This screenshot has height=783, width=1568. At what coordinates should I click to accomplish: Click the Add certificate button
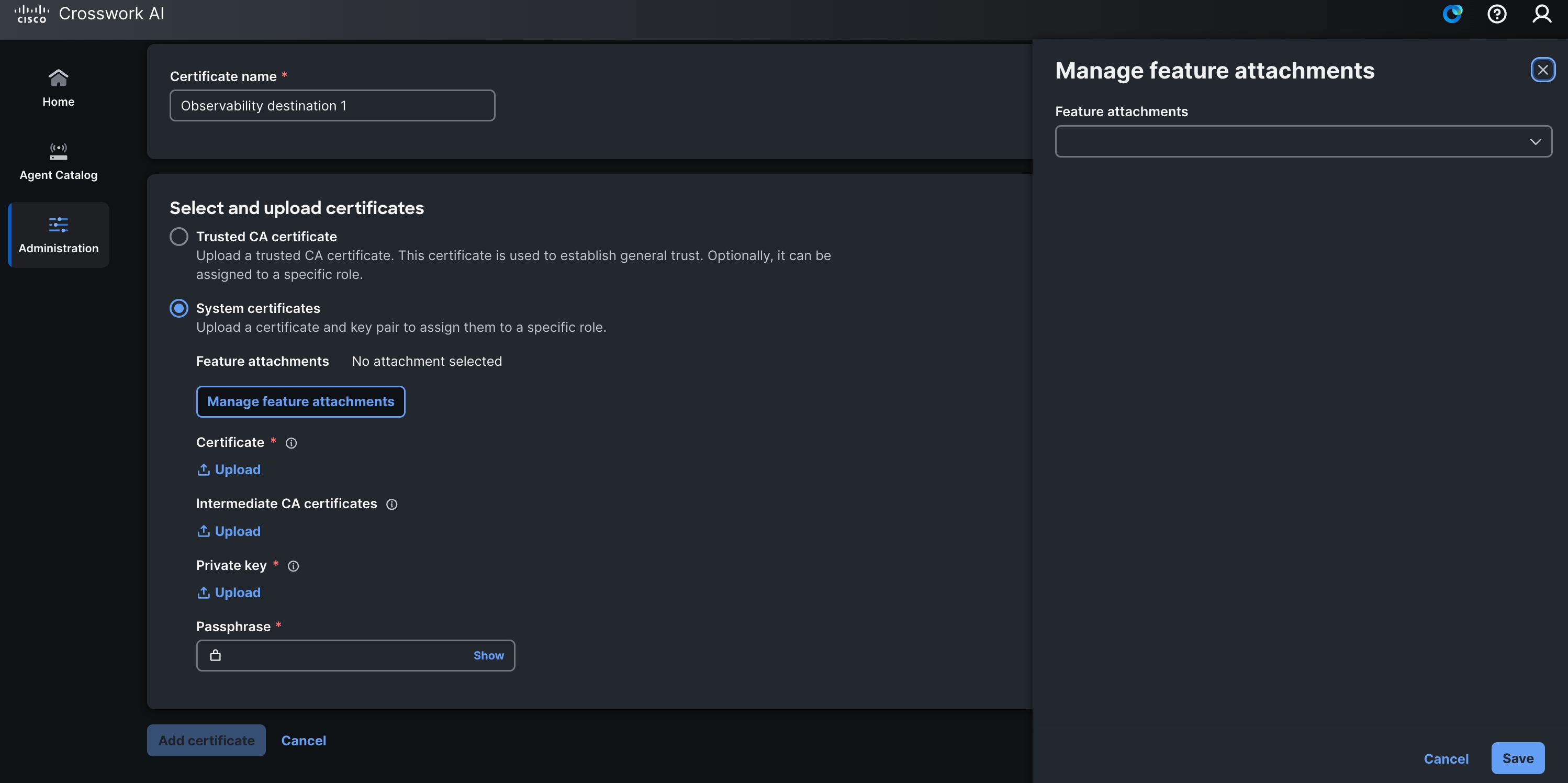(206, 741)
